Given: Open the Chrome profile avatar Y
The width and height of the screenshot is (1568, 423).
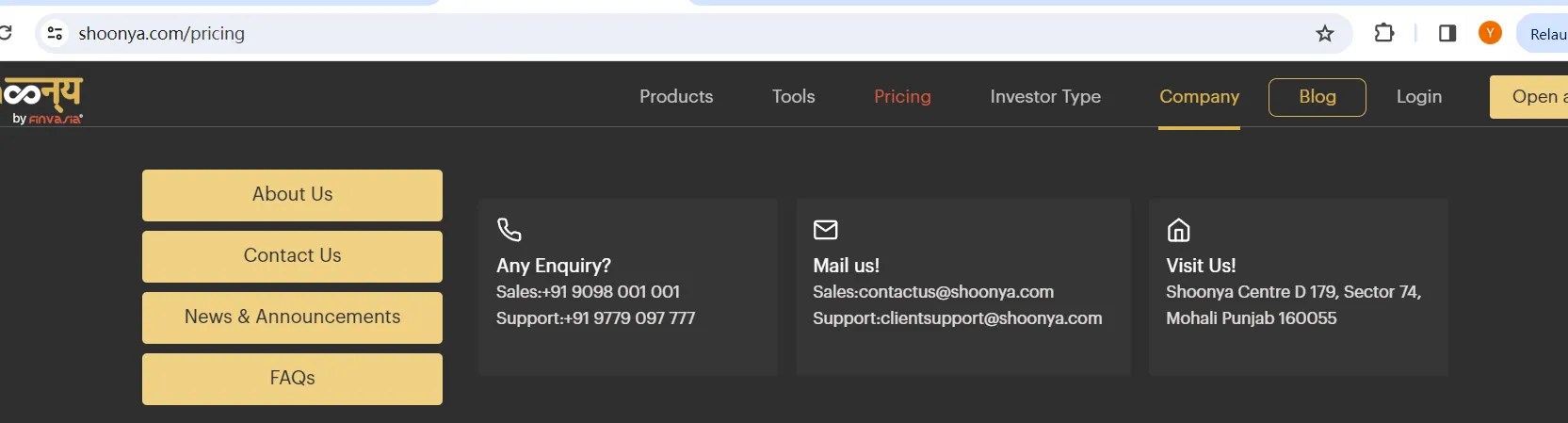Looking at the screenshot, I should 1490,33.
